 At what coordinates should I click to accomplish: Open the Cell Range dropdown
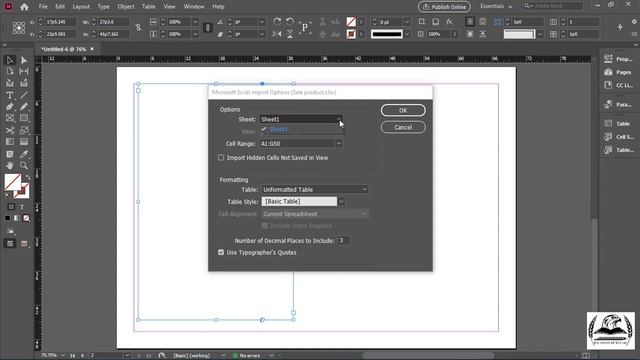[x=339, y=144]
